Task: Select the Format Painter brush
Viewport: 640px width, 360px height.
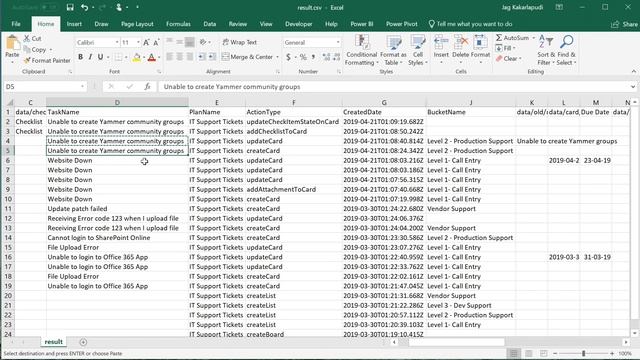Action: pos(27,60)
